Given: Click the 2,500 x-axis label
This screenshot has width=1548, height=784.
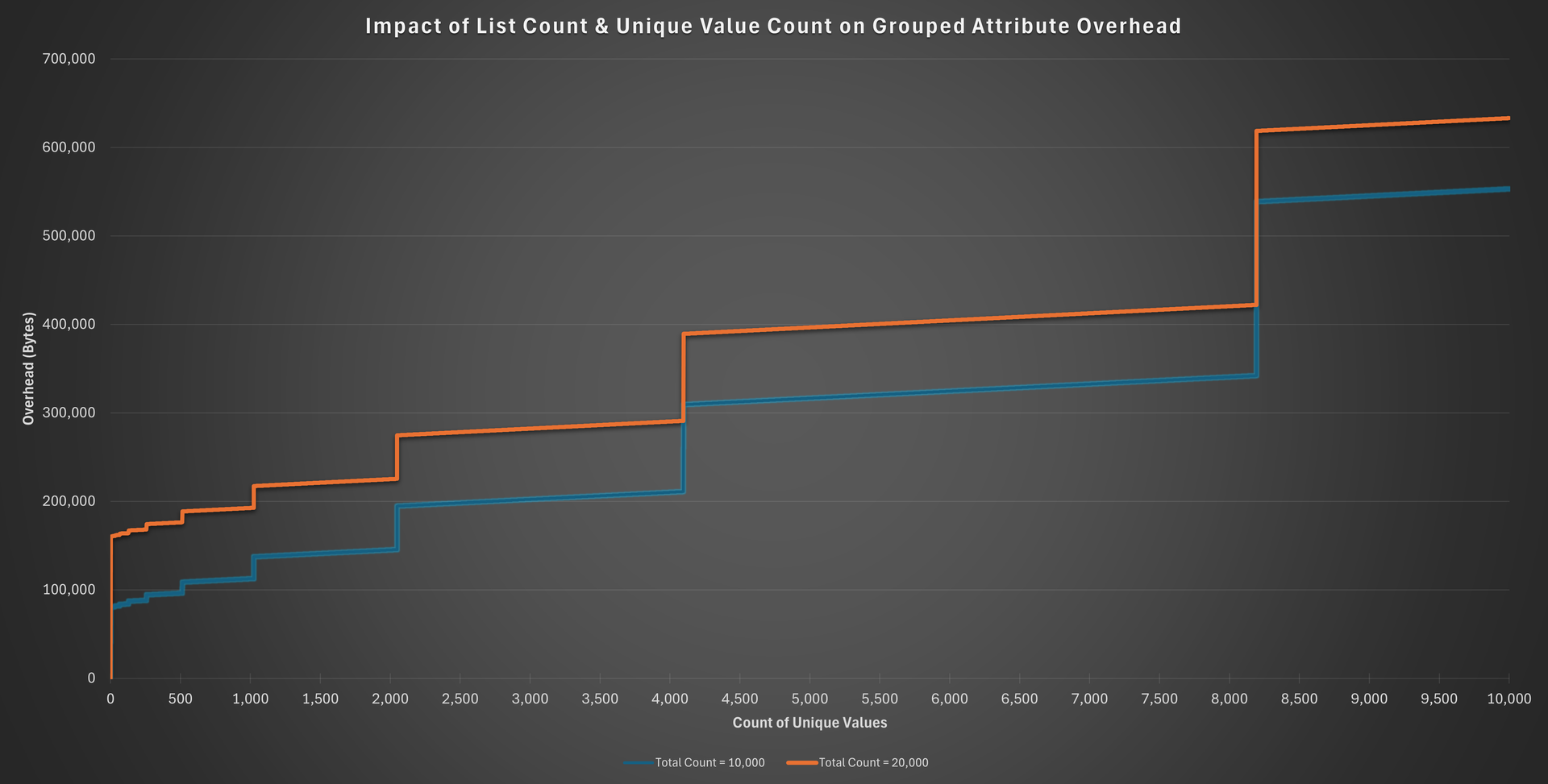Looking at the screenshot, I should (460, 699).
